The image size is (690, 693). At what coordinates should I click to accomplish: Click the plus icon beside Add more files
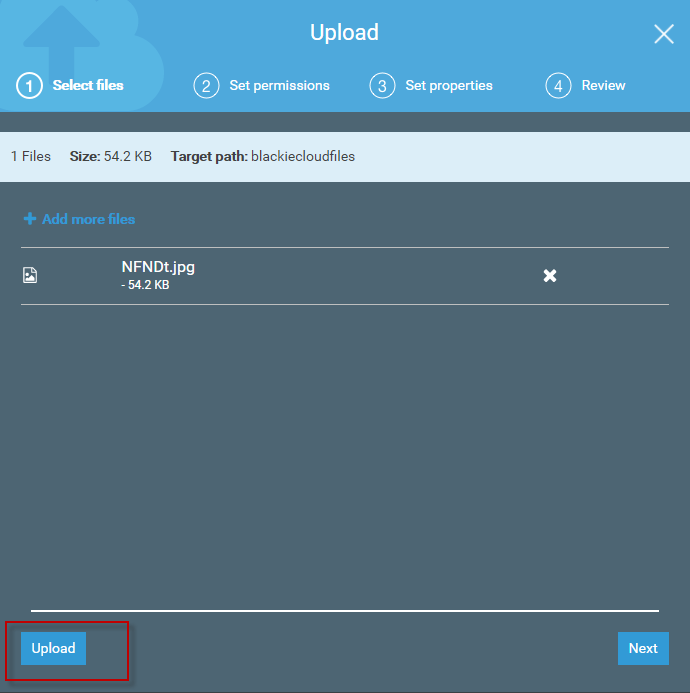coord(29,219)
